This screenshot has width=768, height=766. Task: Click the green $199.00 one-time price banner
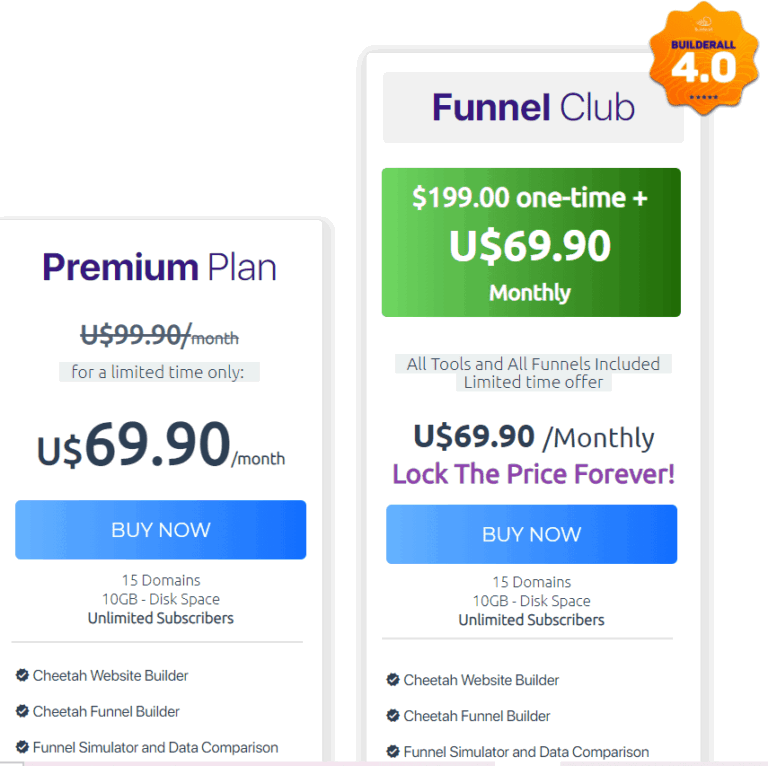point(531,242)
